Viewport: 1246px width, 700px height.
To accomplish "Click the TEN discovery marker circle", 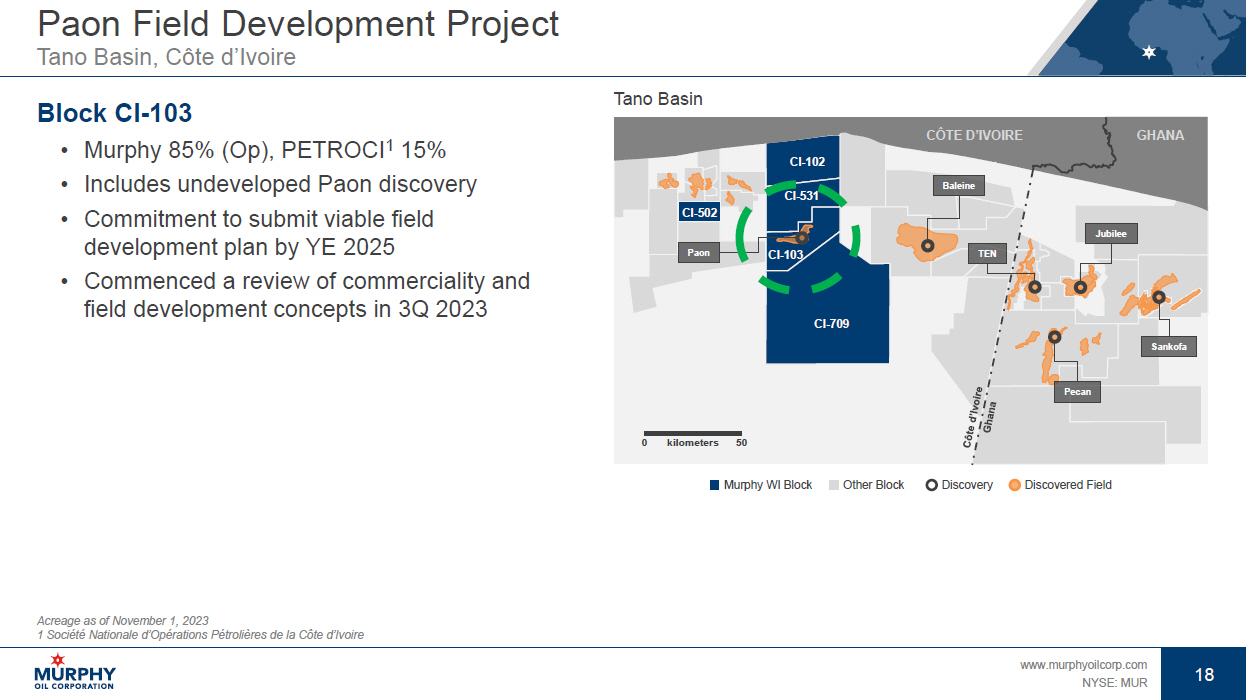I will tap(1035, 287).
